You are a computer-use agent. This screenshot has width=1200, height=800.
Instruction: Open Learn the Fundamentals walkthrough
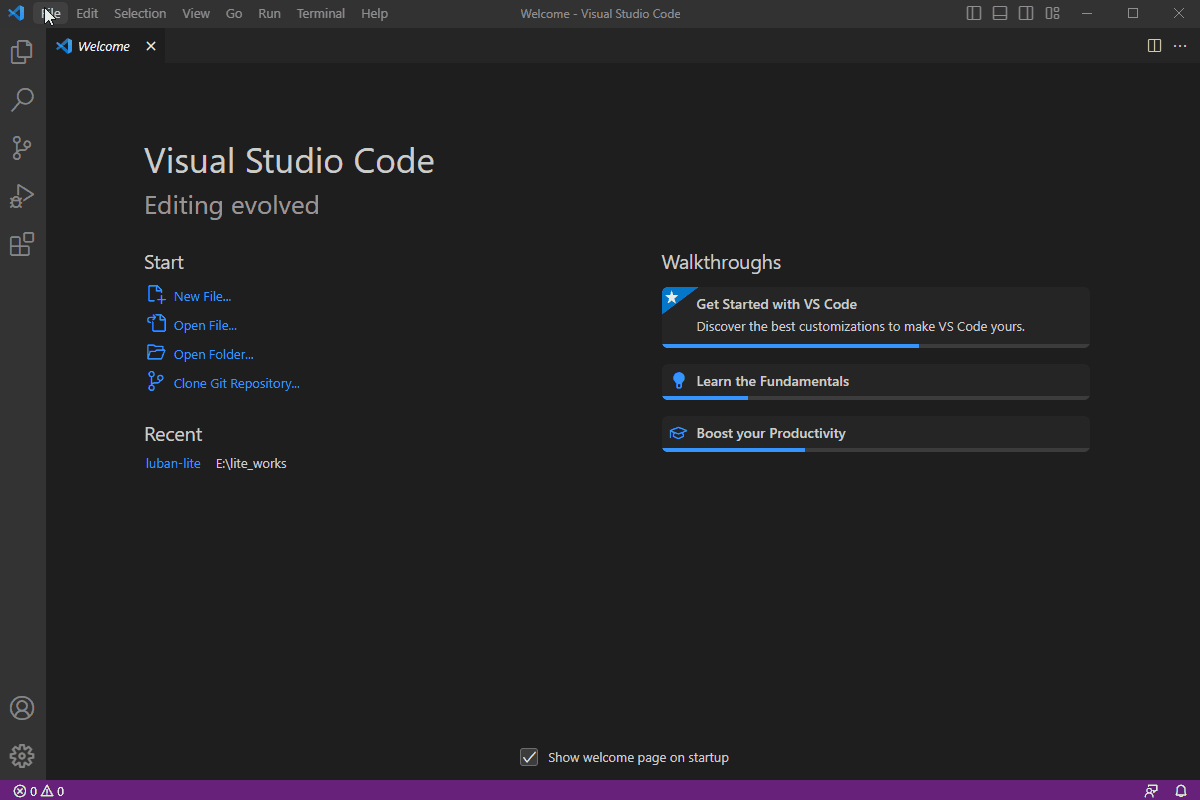click(x=875, y=382)
